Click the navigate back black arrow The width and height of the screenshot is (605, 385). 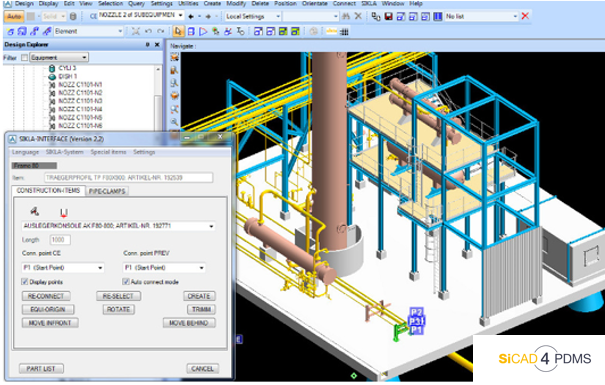click(x=191, y=17)
